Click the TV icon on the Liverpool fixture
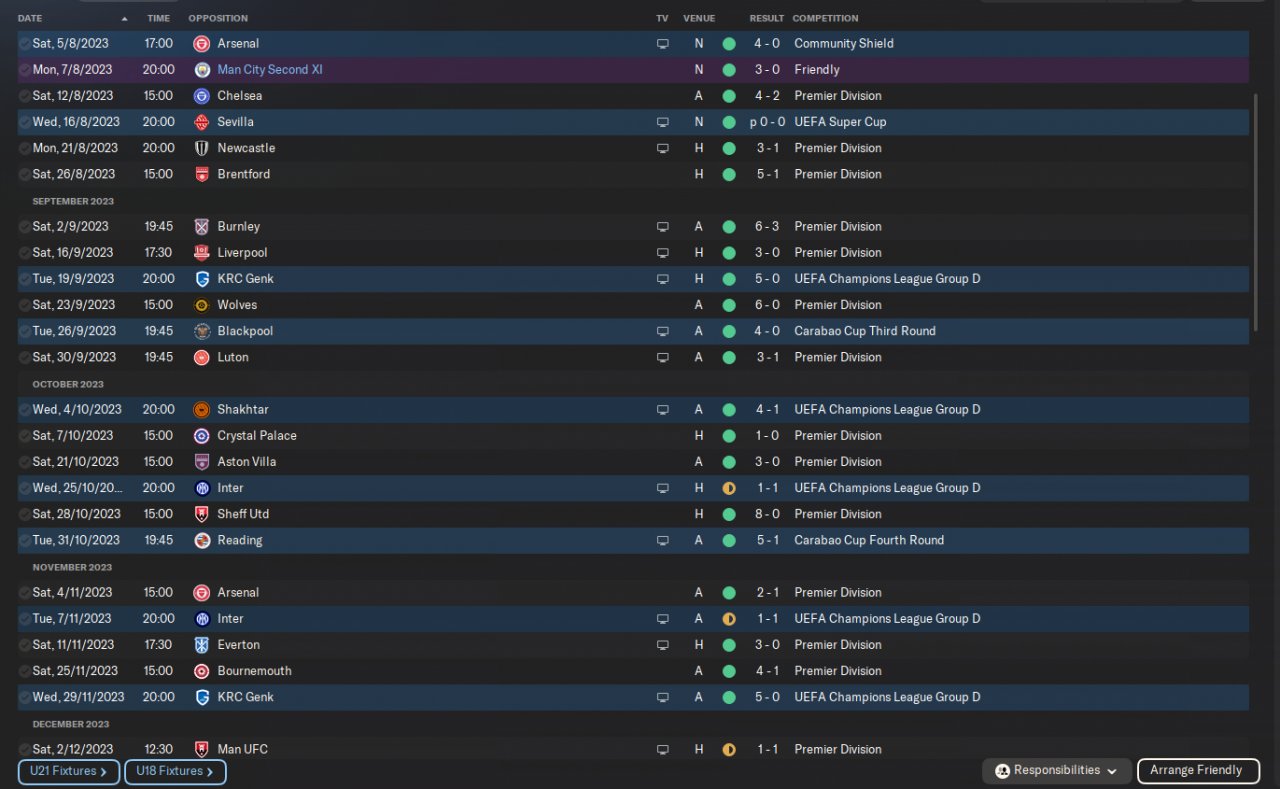 662,253
